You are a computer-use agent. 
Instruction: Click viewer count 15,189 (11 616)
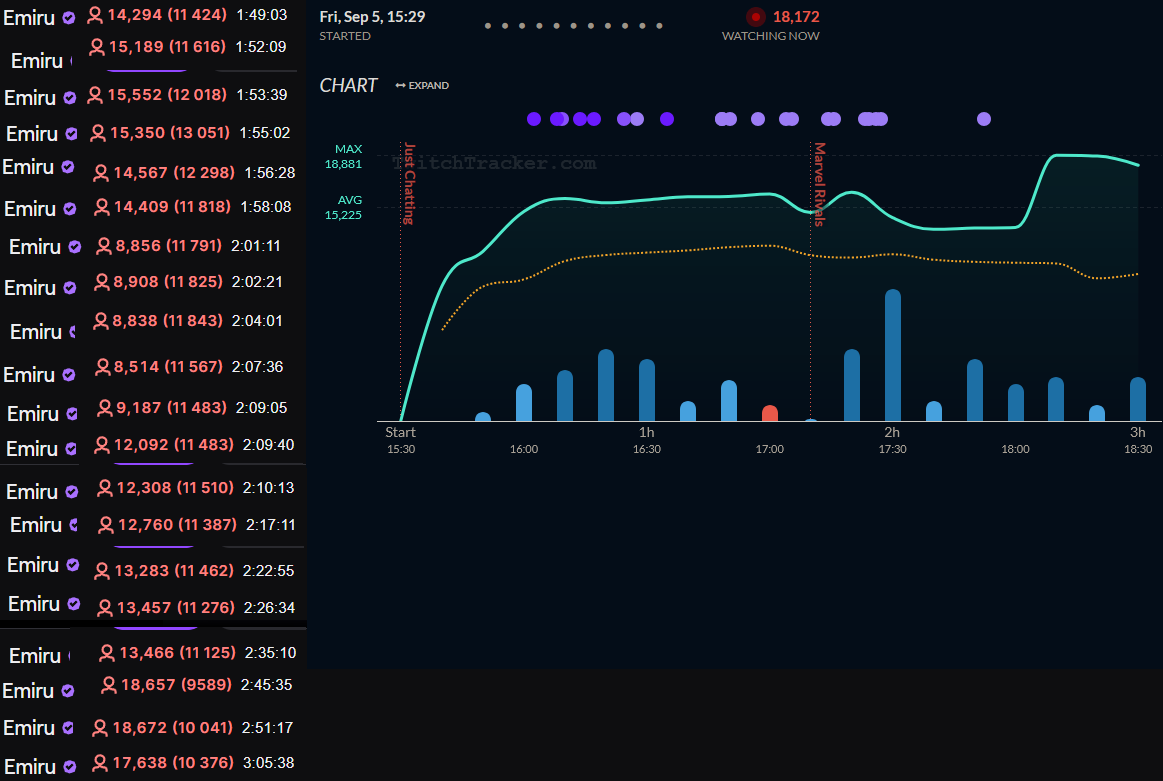point(167,47)
